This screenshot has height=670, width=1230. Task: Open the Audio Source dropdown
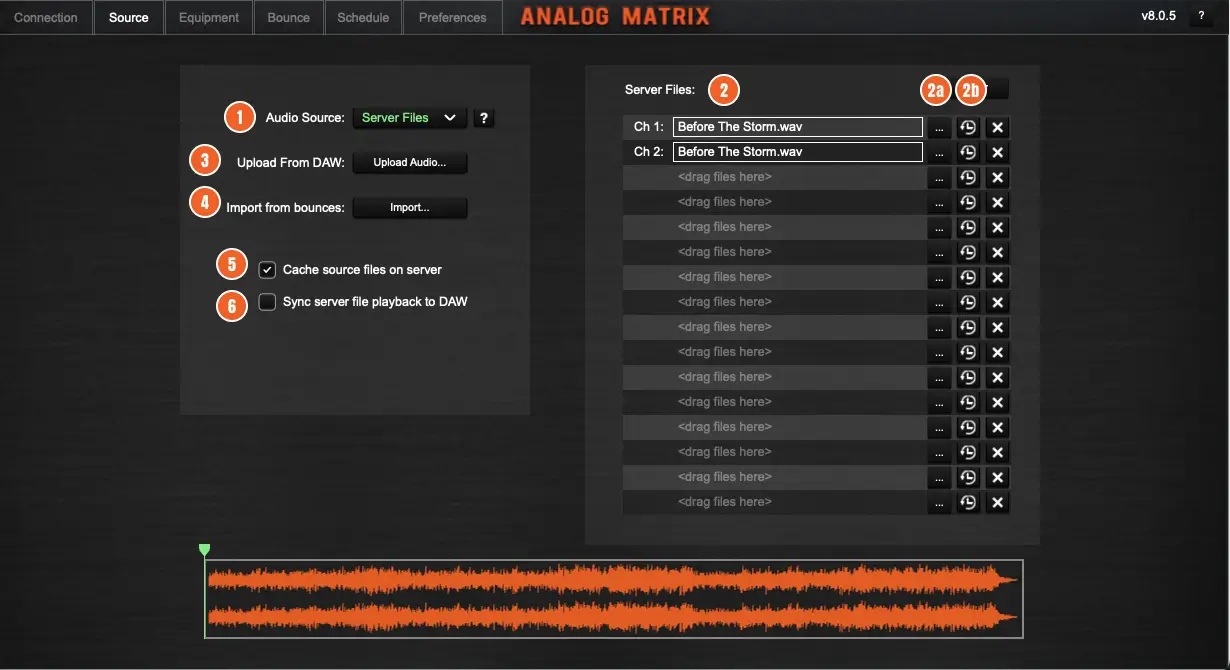(410, 118)
